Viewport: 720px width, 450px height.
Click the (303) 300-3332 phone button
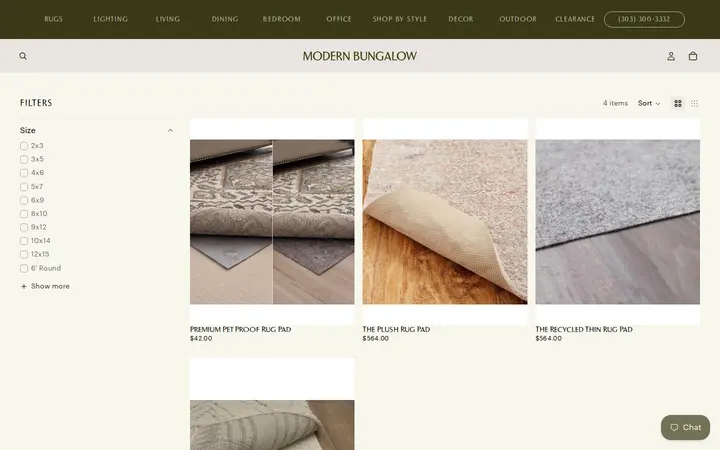click(644, 19)
